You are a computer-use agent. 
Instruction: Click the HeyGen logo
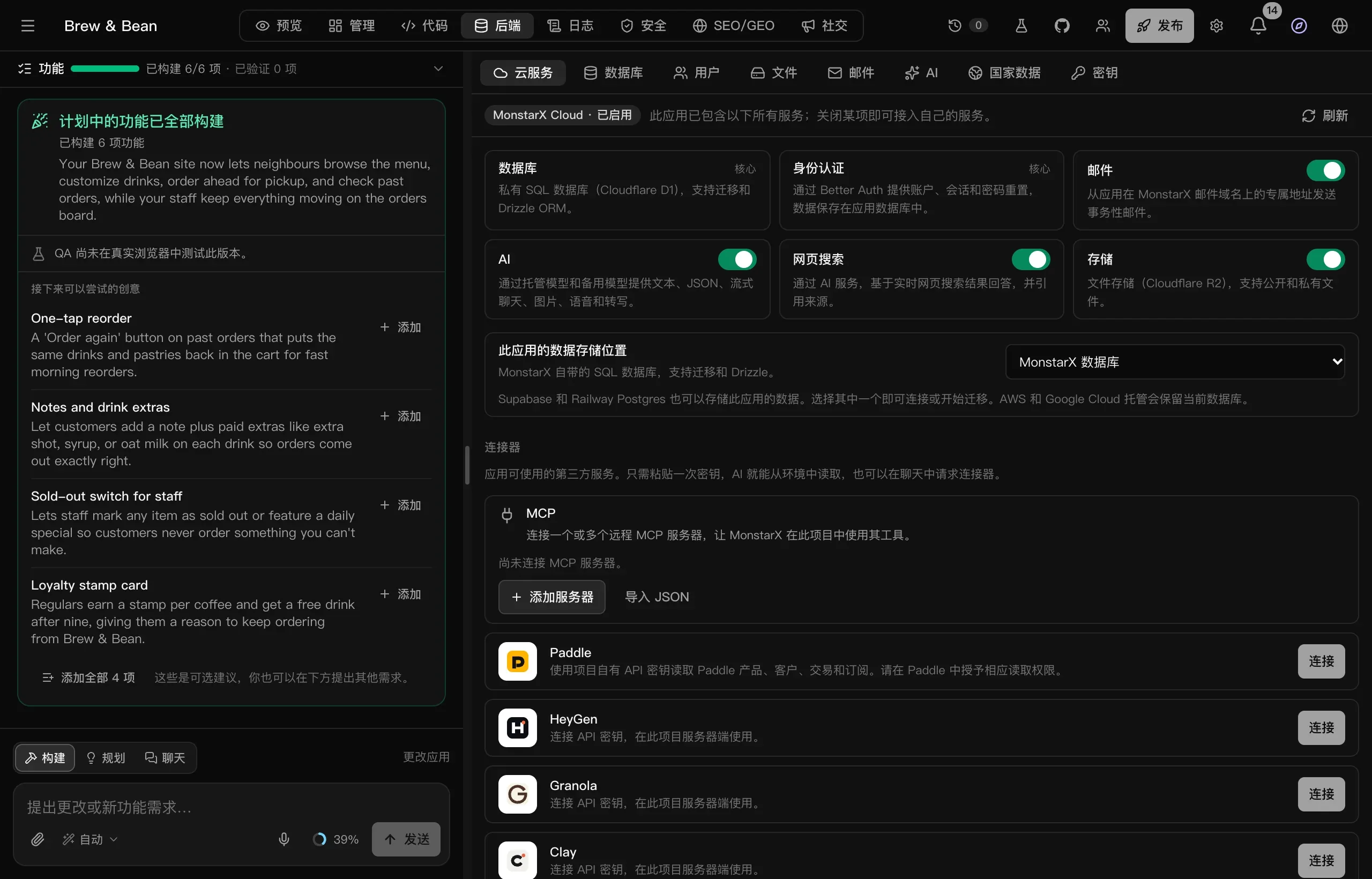517,728
